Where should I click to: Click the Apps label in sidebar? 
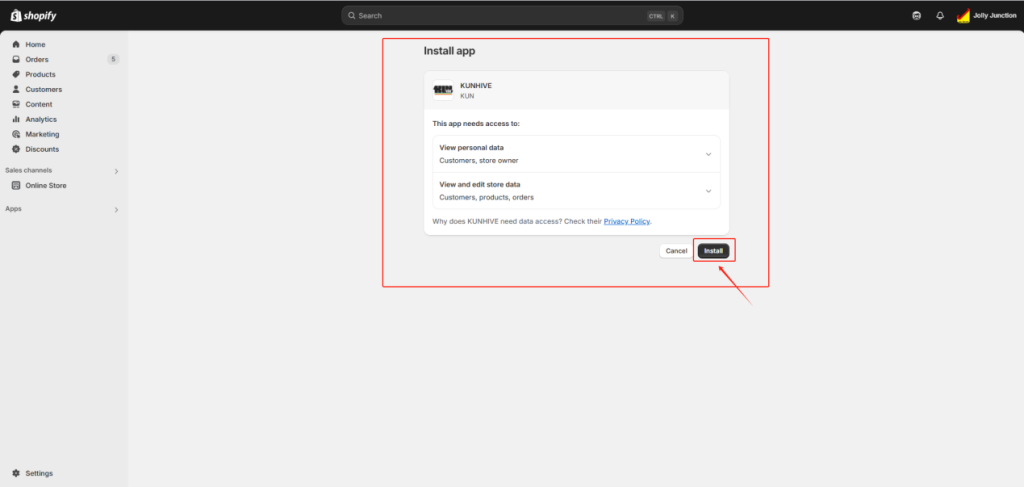(13, 209)
